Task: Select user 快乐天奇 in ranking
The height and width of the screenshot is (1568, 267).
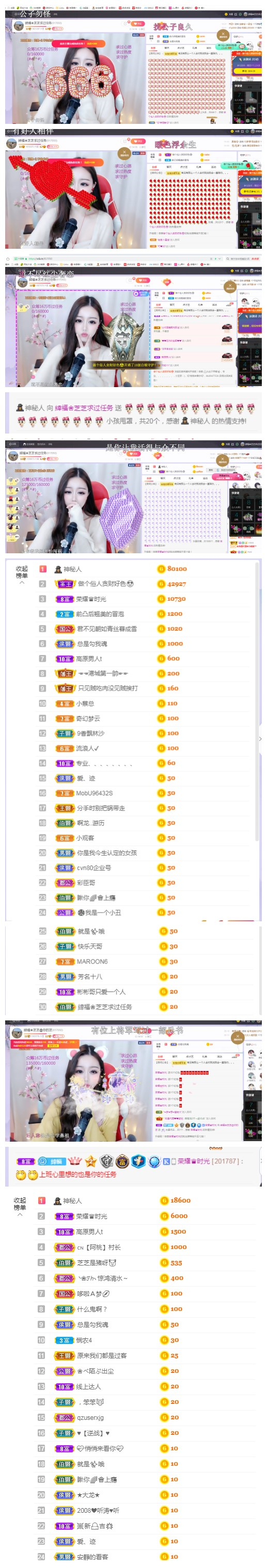Action: (x=90, y=946)
